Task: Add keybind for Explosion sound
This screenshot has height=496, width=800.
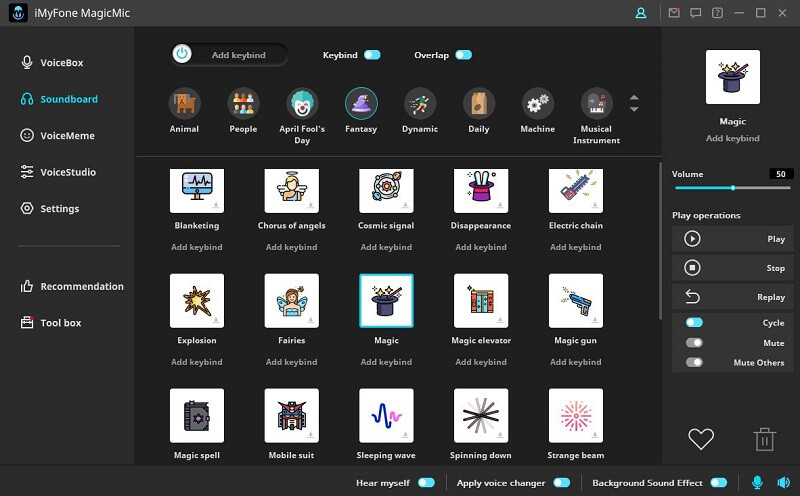Action: (197, 362)
